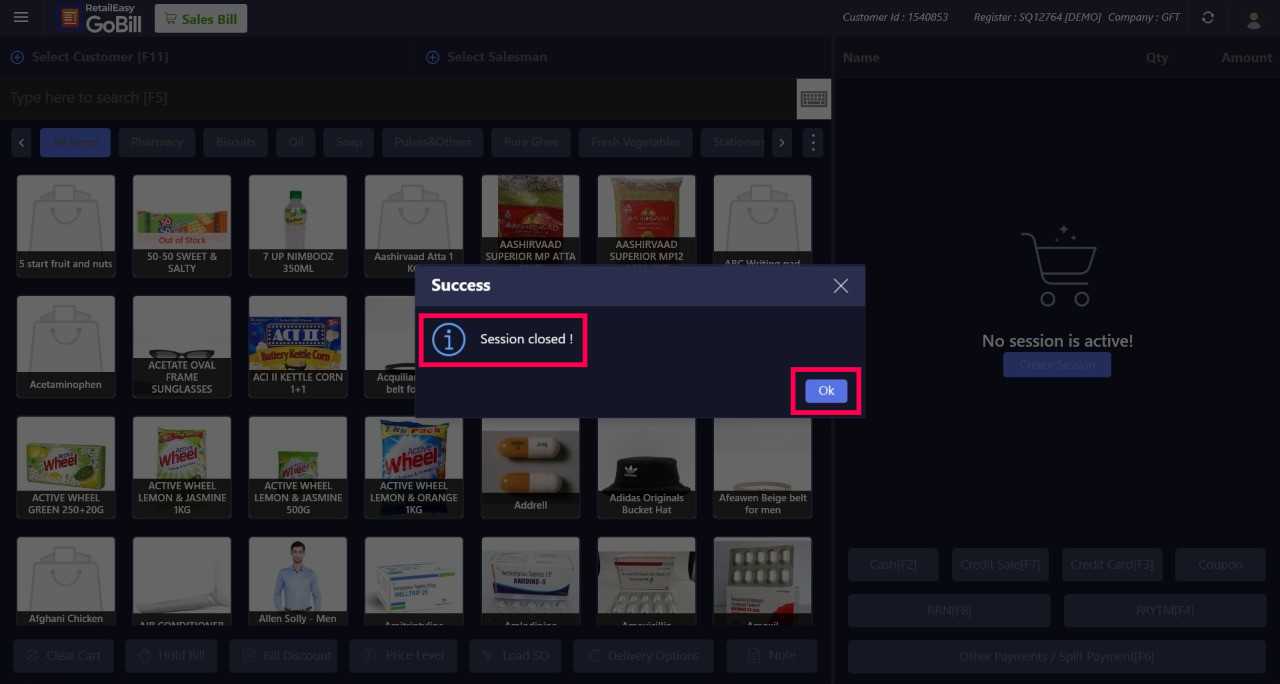Click Clear Cart button
The image size is (1280, 684).
point(64,656)
